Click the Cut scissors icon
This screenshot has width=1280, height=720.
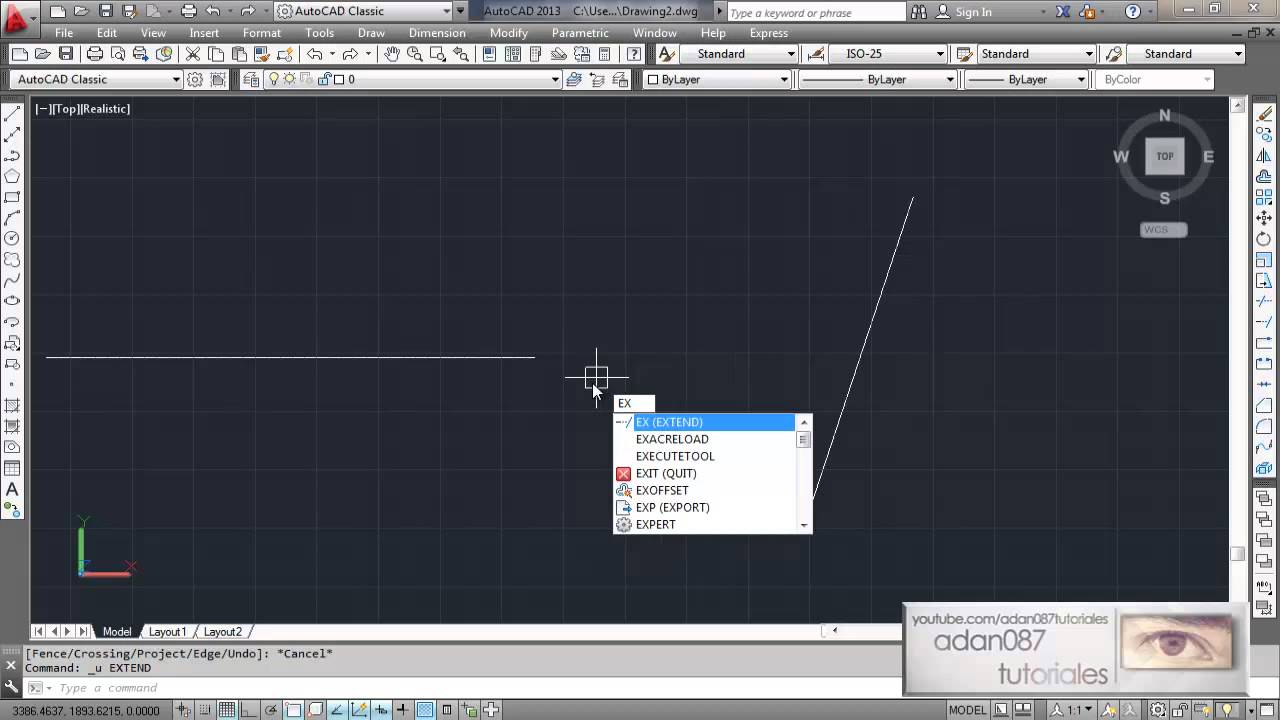[x=192, y=54]
